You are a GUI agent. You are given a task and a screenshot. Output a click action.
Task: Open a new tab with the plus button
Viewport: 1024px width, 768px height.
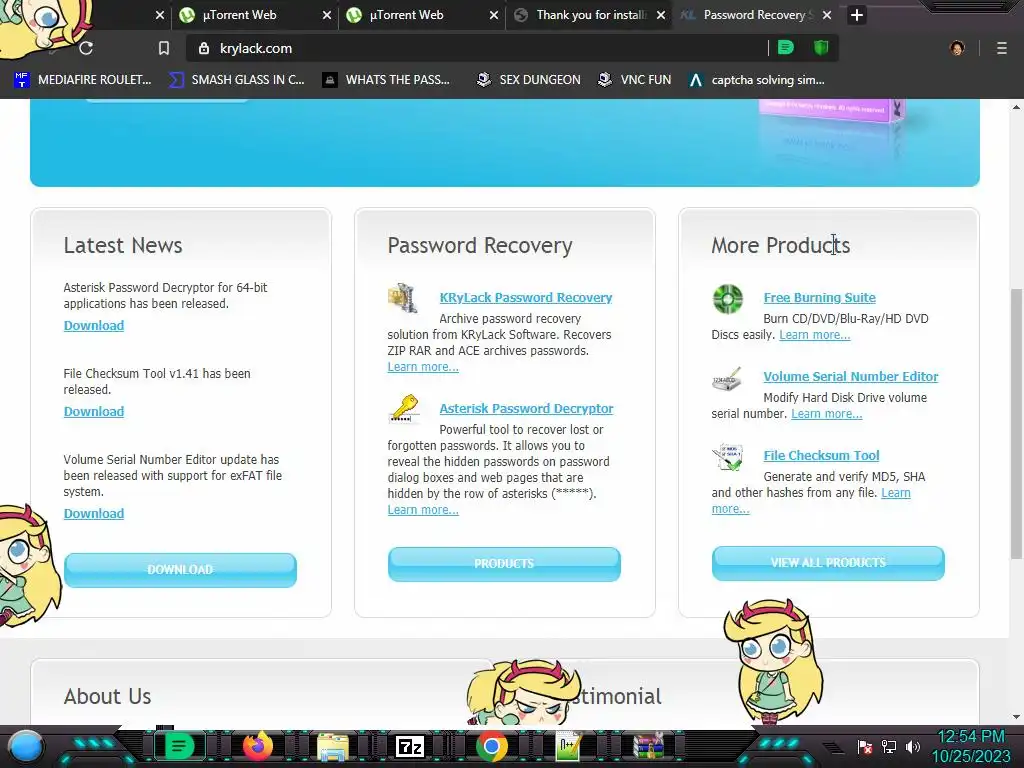point(857,15)
